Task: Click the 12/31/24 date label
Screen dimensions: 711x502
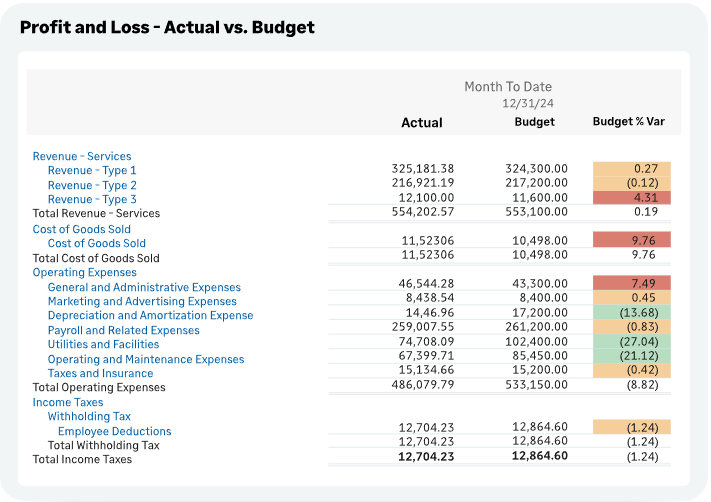Action: point(527,103)
